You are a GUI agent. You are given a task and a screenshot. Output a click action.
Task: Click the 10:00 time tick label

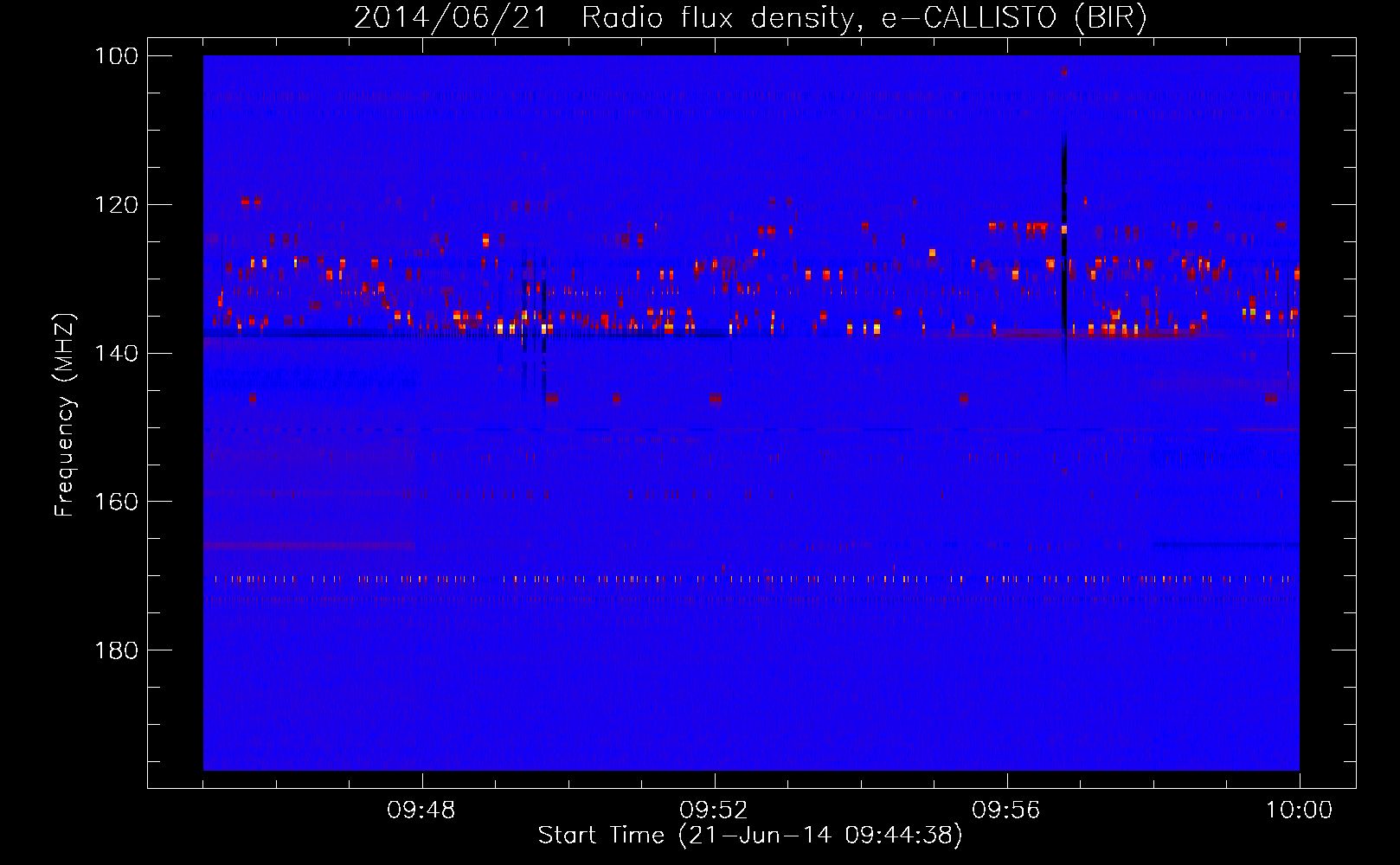[x=1299, y=811]
